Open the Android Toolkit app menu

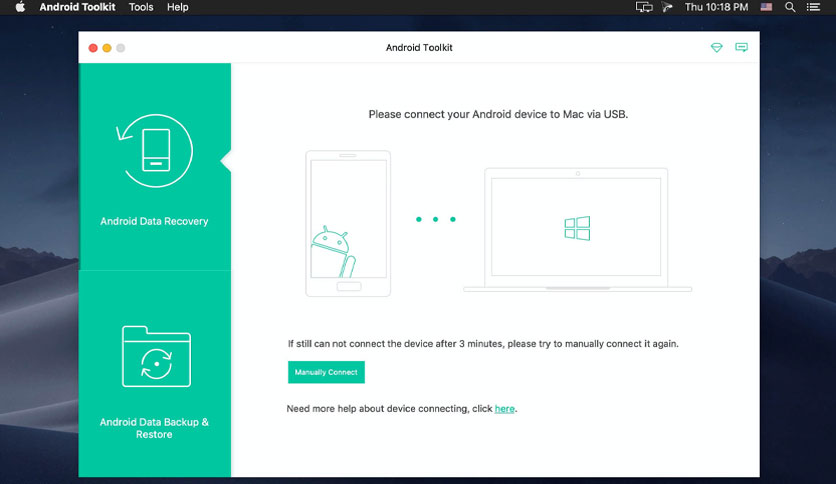click(x=77, y=7)
